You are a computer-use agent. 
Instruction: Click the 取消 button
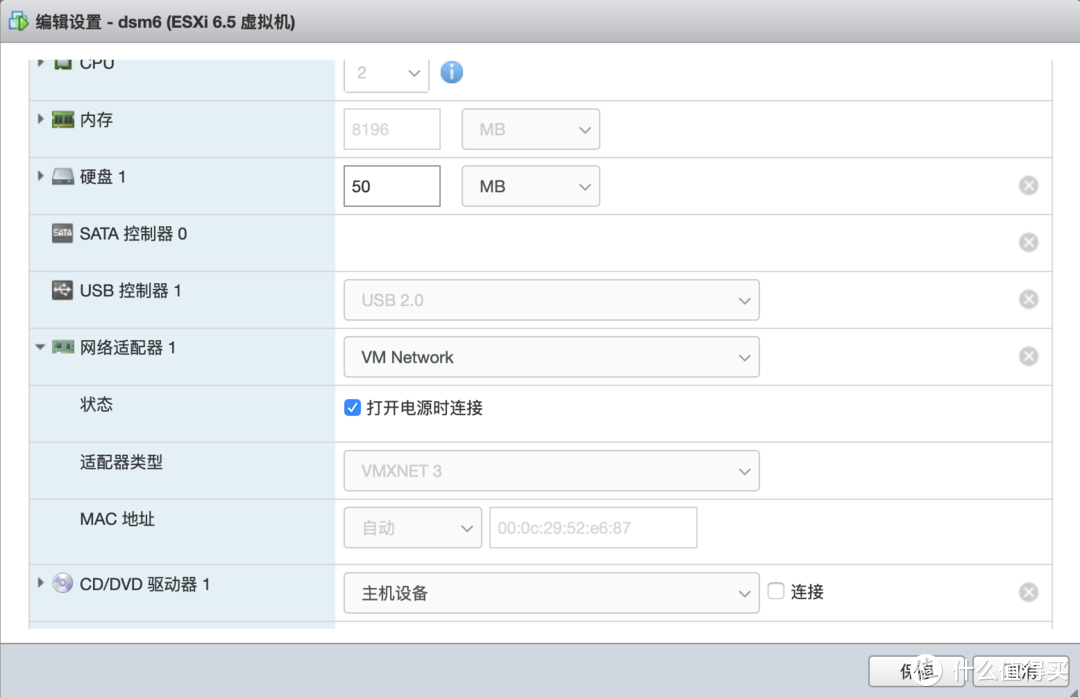tap(1021, 671)
